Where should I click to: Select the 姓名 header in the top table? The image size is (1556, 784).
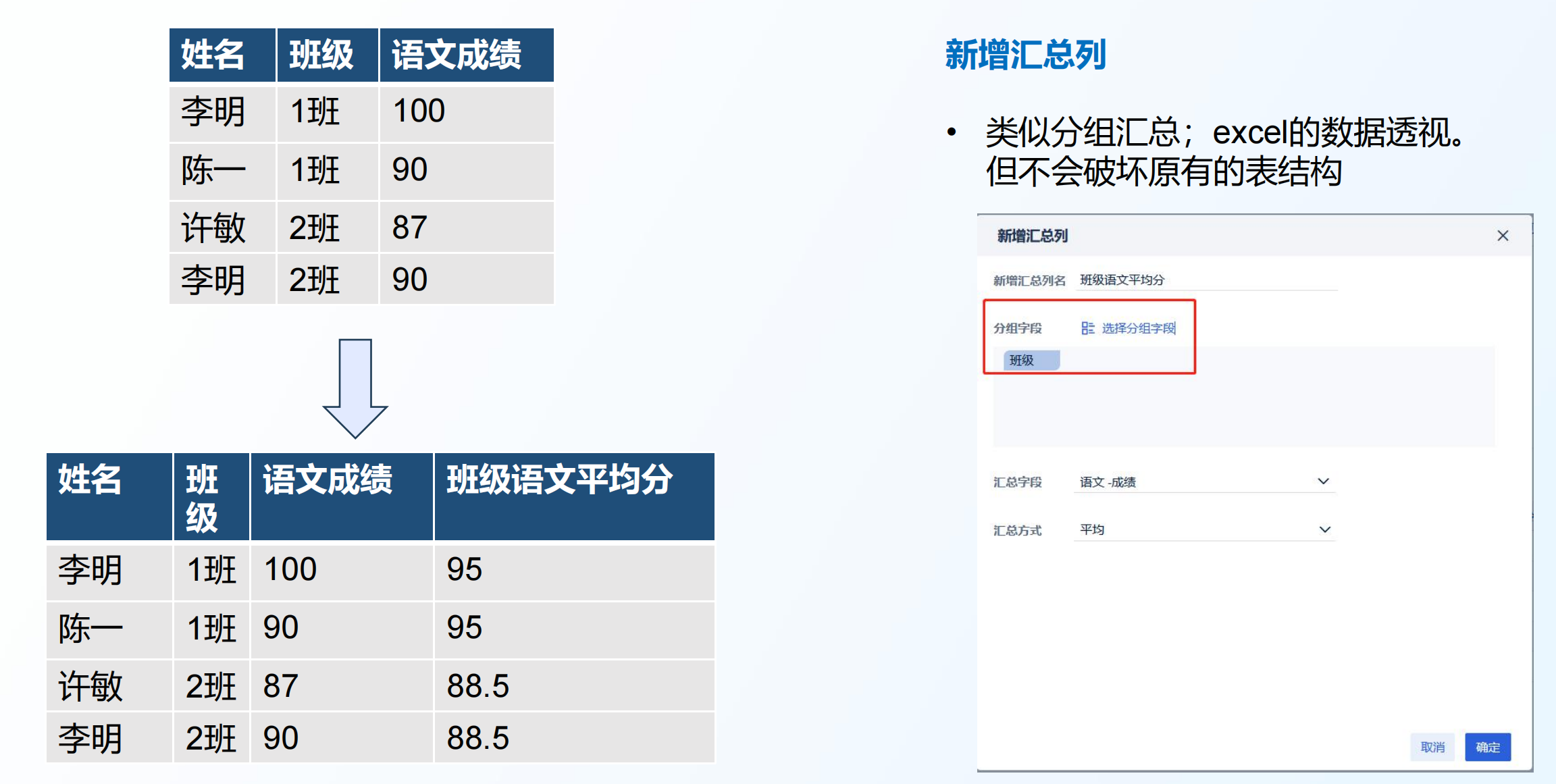point(212,55)
